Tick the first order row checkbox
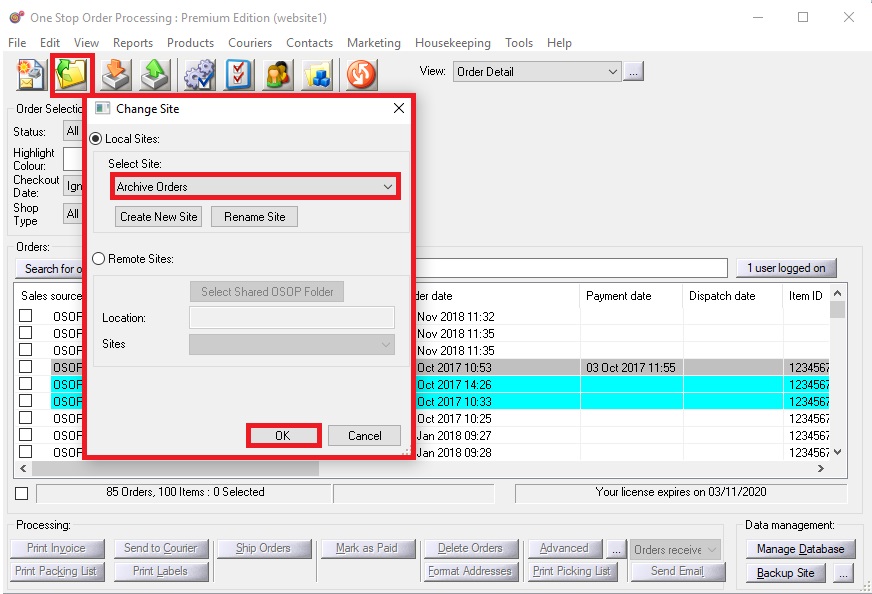 [x=26, y=316]
